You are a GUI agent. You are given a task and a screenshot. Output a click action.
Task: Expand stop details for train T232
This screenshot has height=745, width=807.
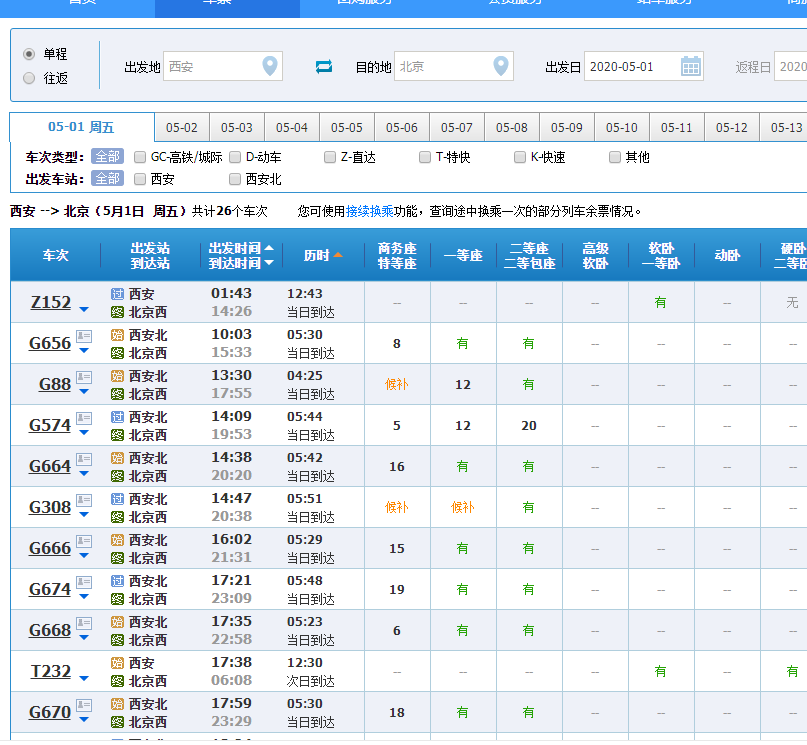84,679
